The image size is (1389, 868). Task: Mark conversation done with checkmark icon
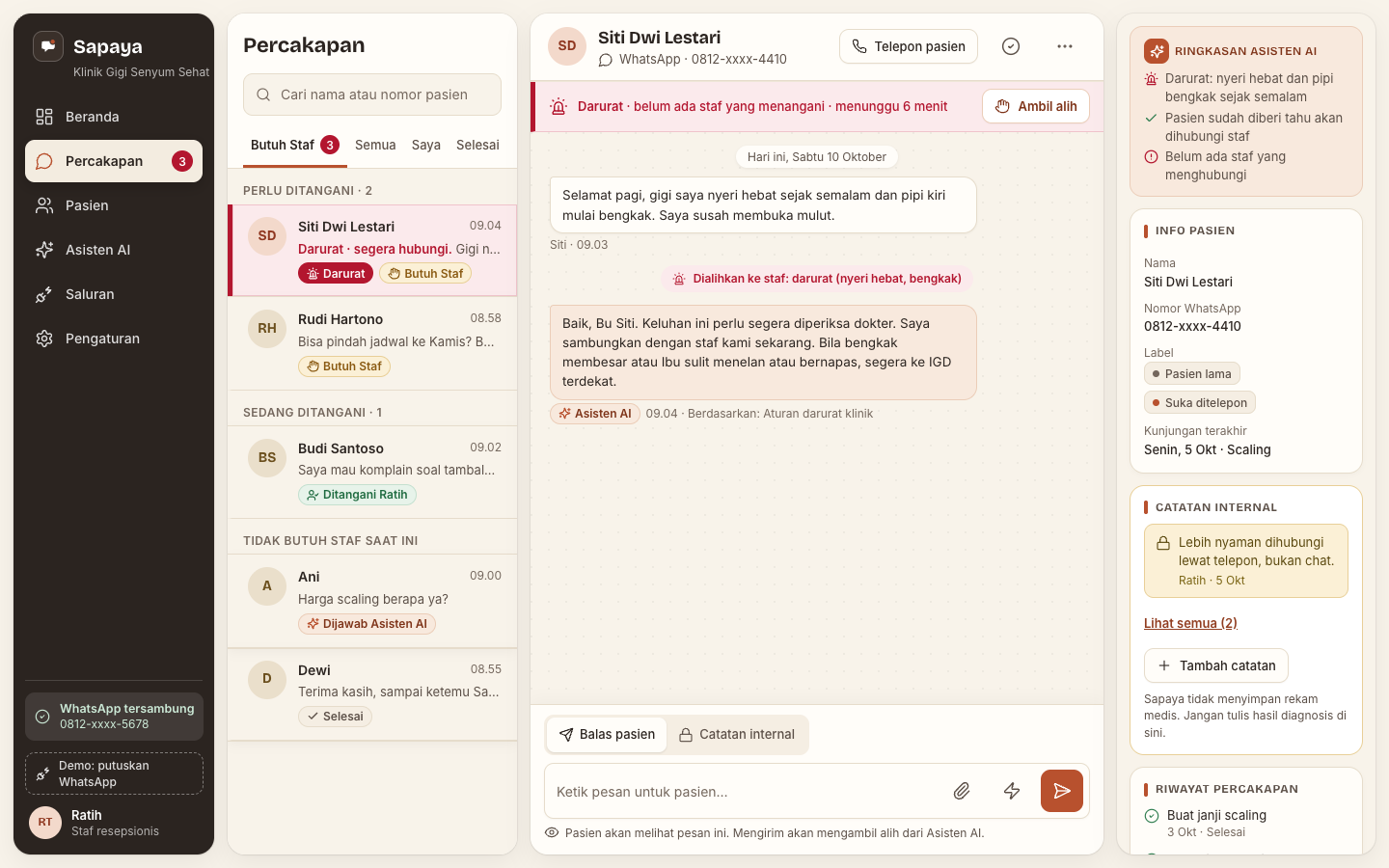tap(1011, 46)
